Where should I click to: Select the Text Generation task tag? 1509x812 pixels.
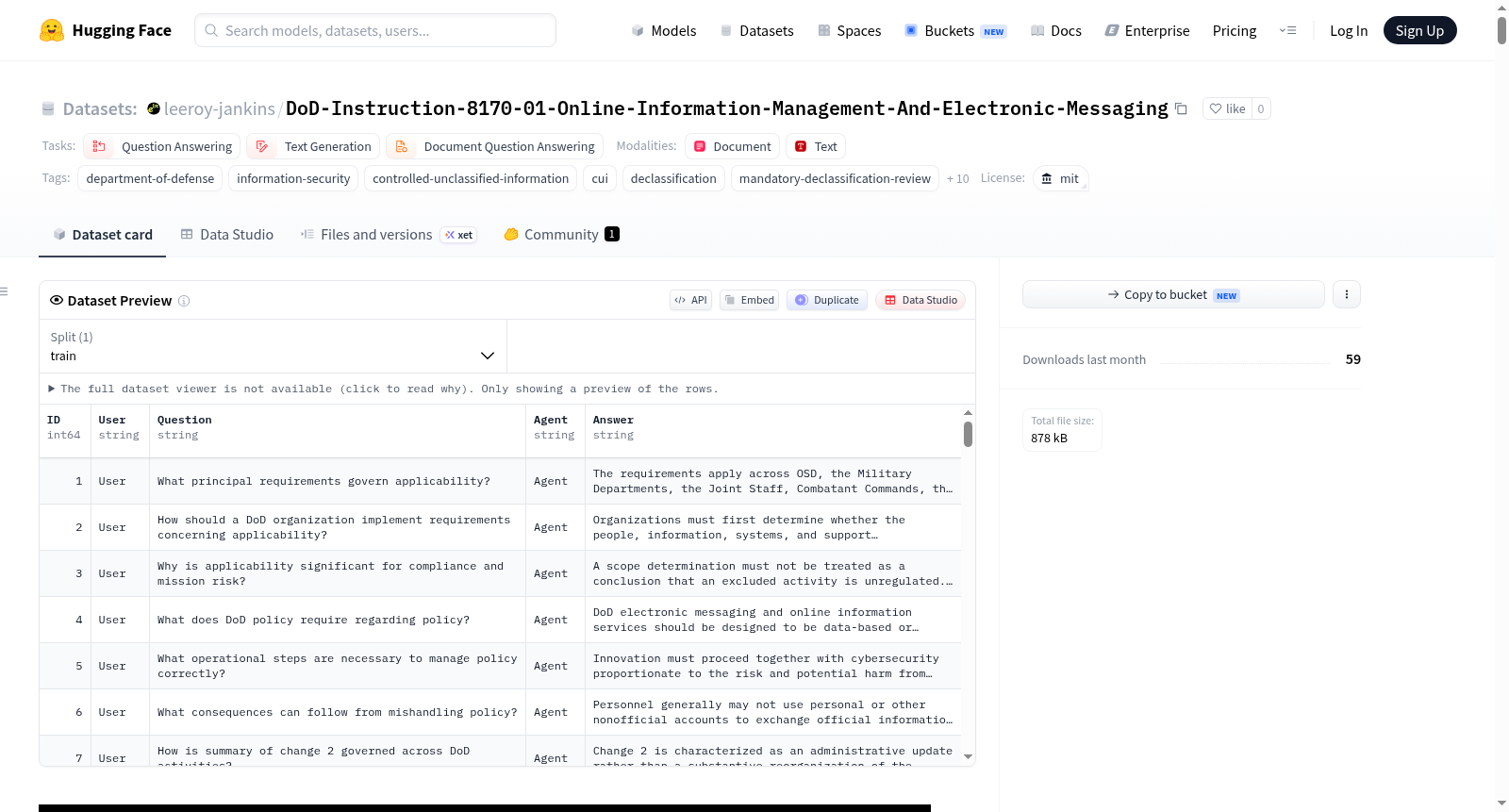pyautogui.click(x=313, y=146)
